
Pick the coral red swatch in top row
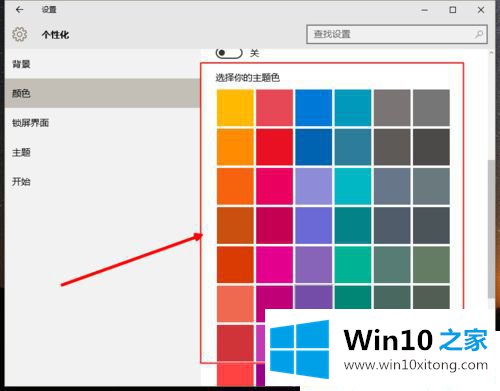[x=274, y=108]
